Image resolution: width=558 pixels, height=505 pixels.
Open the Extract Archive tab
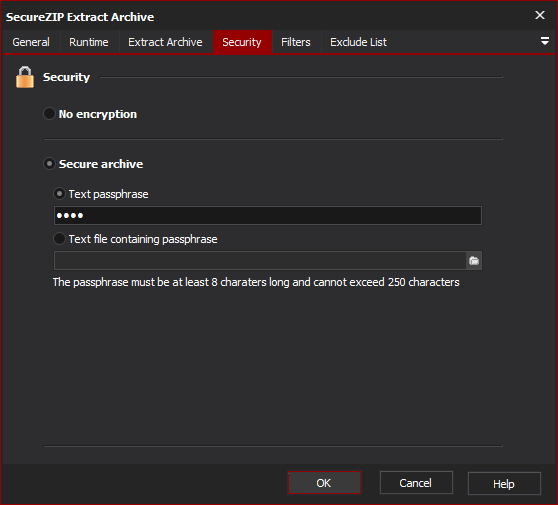[165, 42]
